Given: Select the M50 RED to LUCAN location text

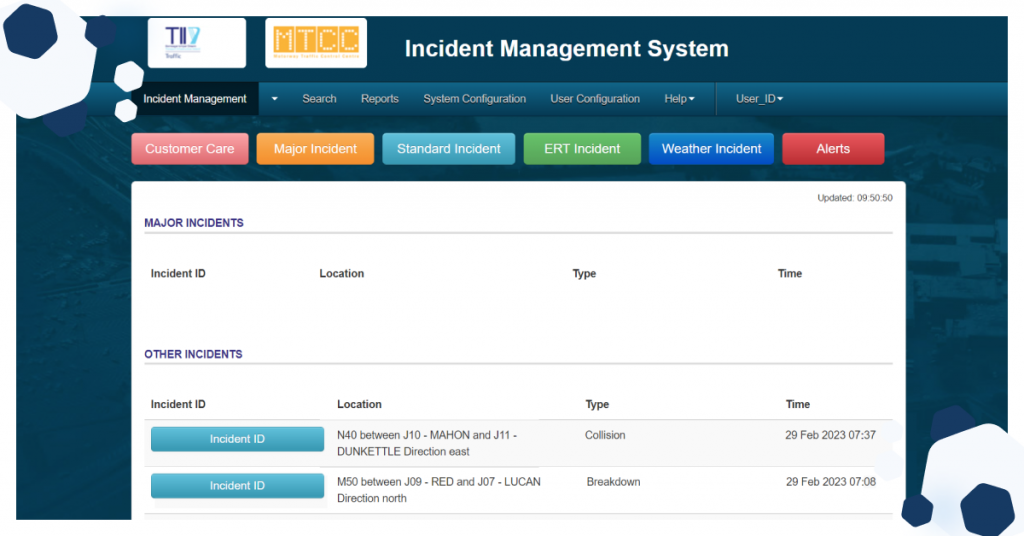Looking at the screenshot, I should (x=439, y=490).
